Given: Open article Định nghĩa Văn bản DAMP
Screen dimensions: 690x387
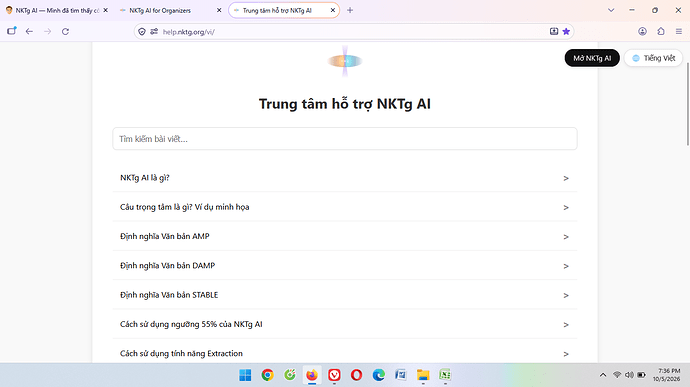Looking at the screenshot, I should click(x=345, y=265).
